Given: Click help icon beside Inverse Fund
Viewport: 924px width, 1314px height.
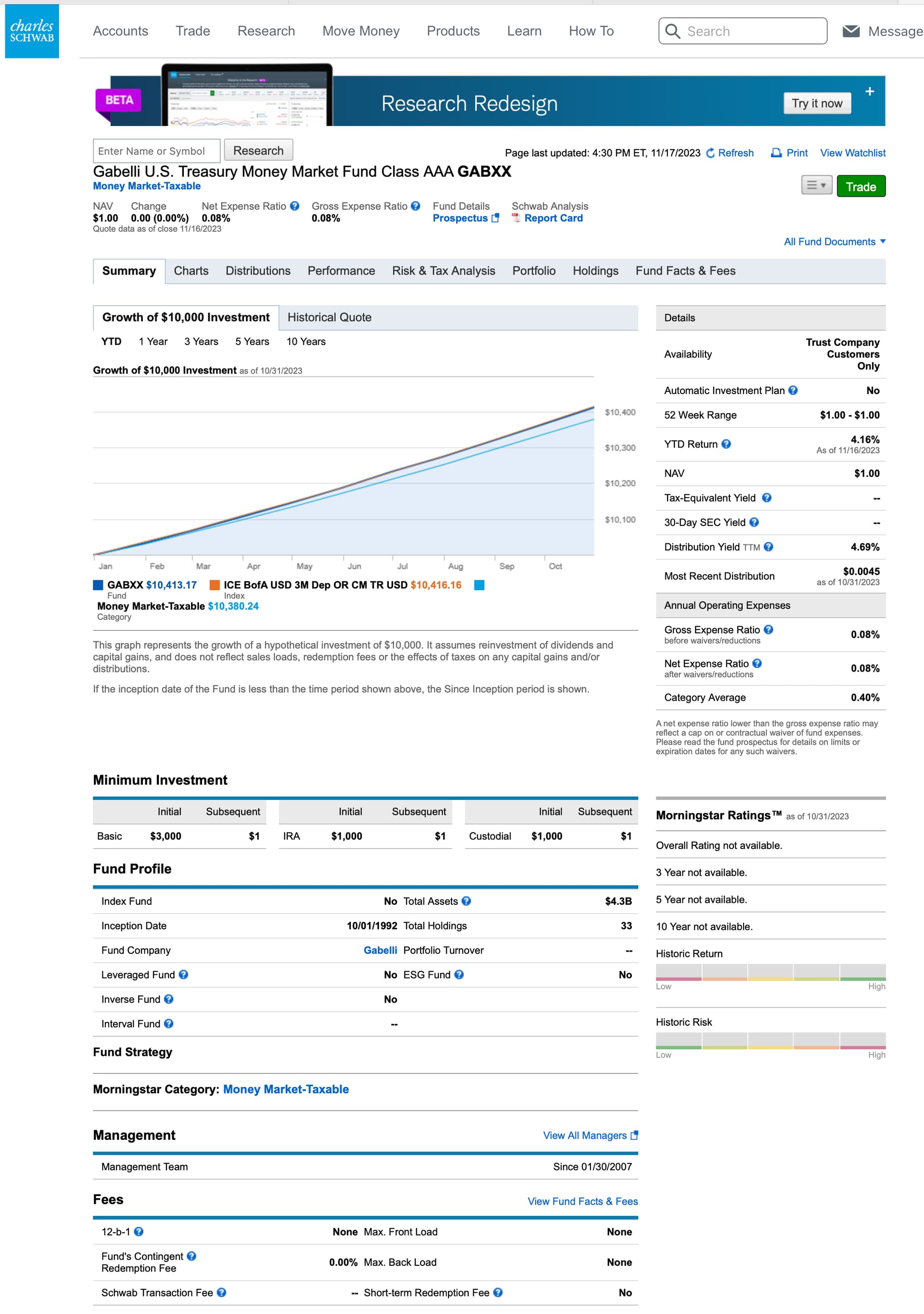Looking at the screenshot, I should [168, 999].
